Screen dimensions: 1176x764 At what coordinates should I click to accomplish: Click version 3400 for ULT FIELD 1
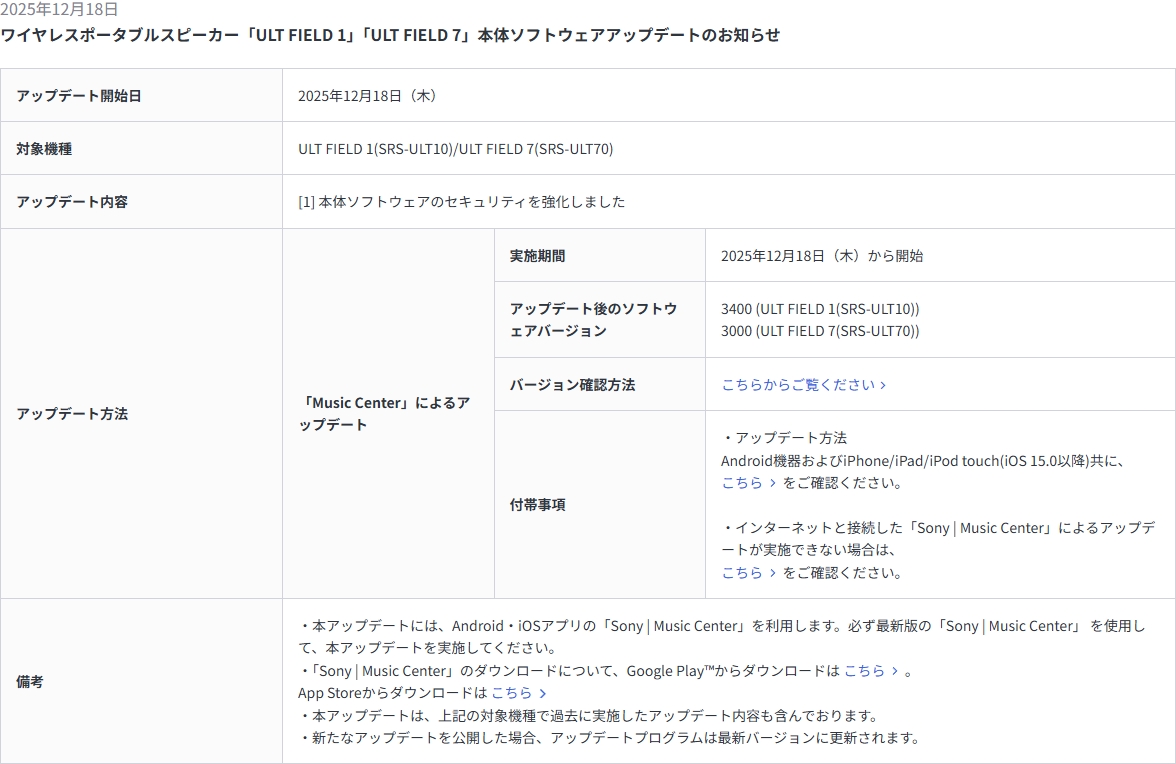point(819,309)
